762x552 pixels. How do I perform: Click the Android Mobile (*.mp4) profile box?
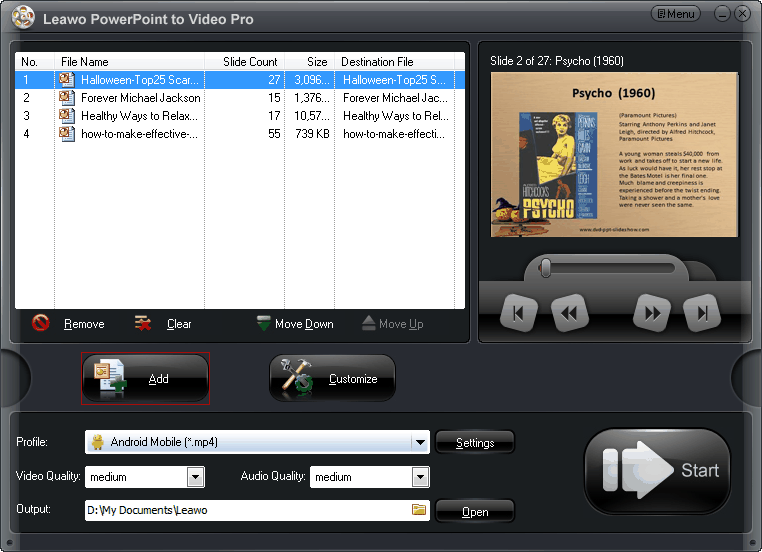coord(257,442)
